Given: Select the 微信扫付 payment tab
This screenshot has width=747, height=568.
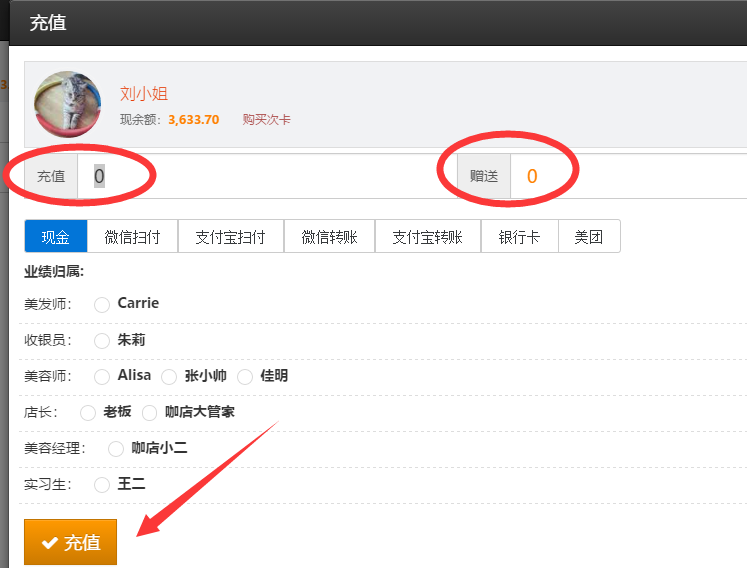Looking at the screenshot, I should pos(132,236).
